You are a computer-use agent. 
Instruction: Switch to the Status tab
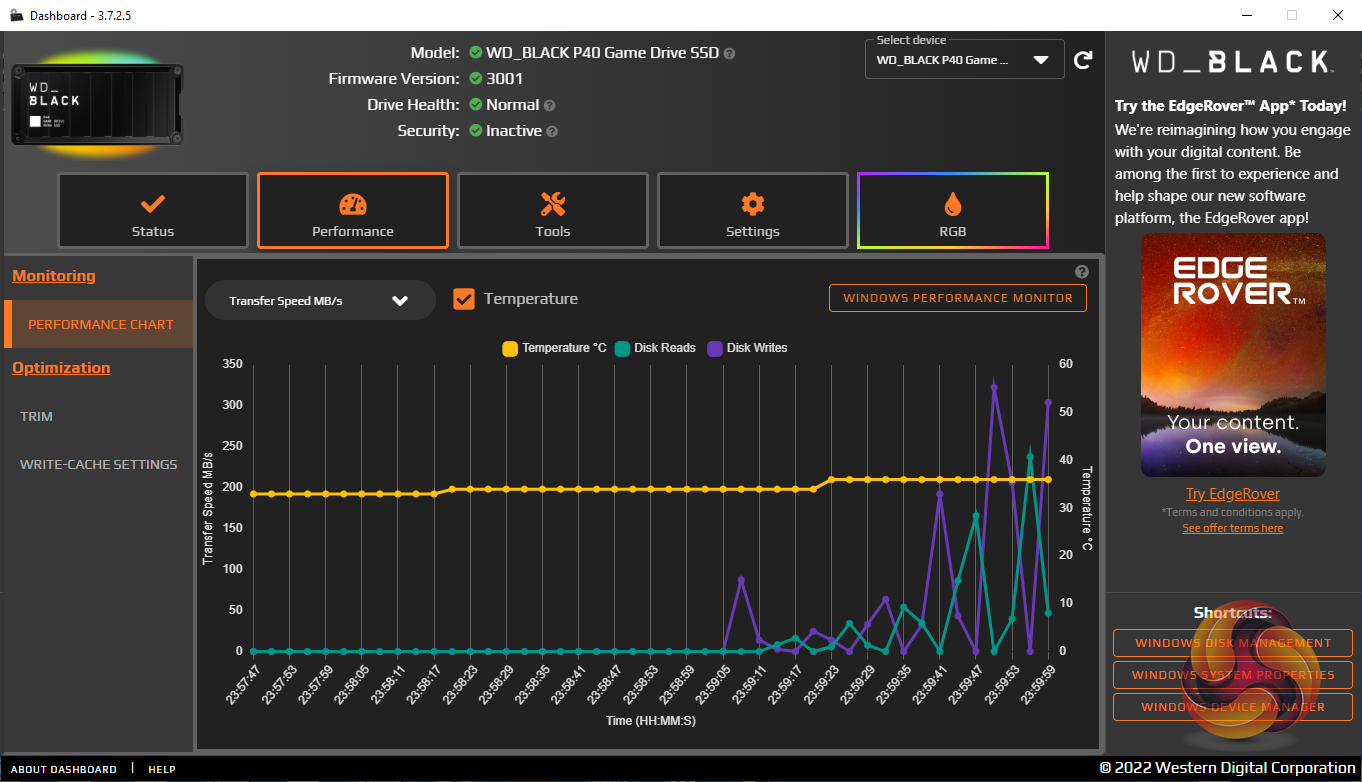pos(152,210)
